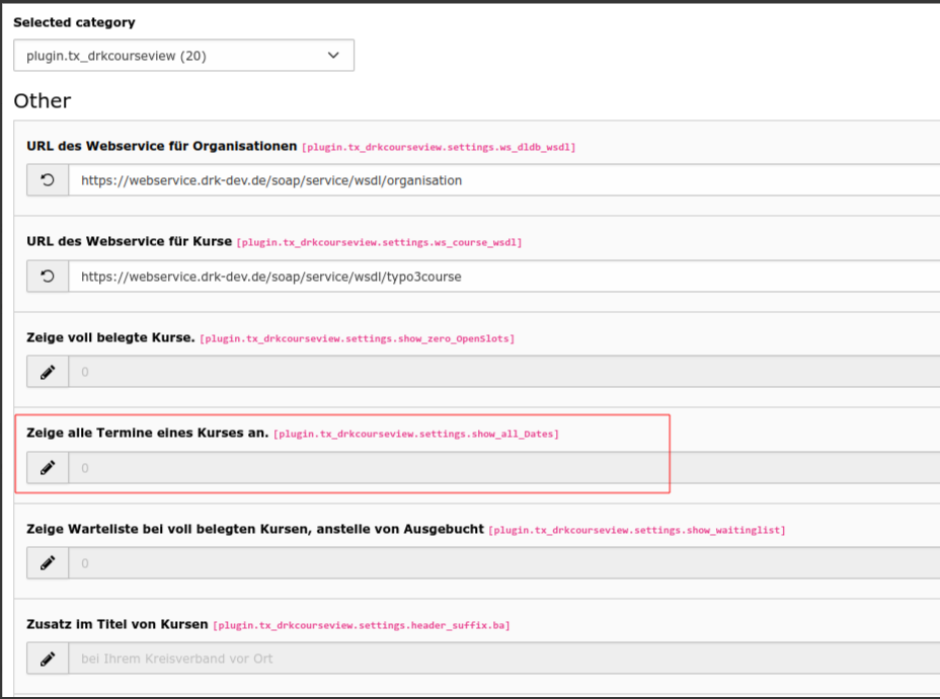The height and width of the screenshot is (699, 940).
Task: Click the header_suffix.ba constant key text
Action: [x=362, y=625]
